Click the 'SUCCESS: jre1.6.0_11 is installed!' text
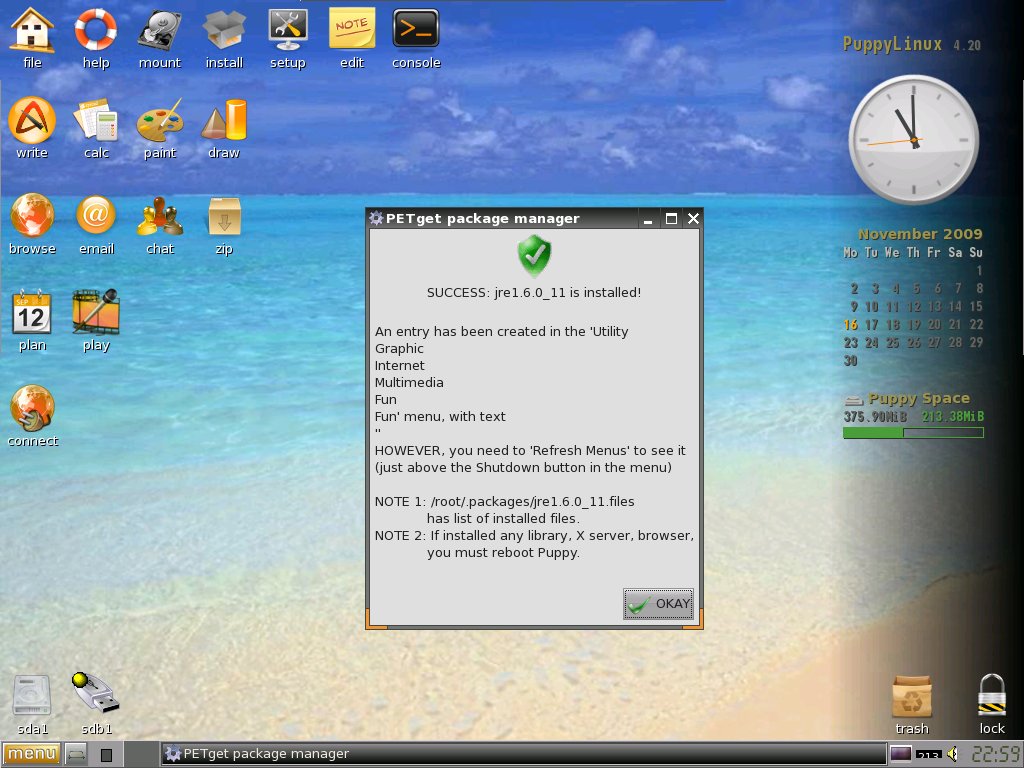The height and width of the screenshot is (768, 1024). pyautogui.click(x=534, y=293)
